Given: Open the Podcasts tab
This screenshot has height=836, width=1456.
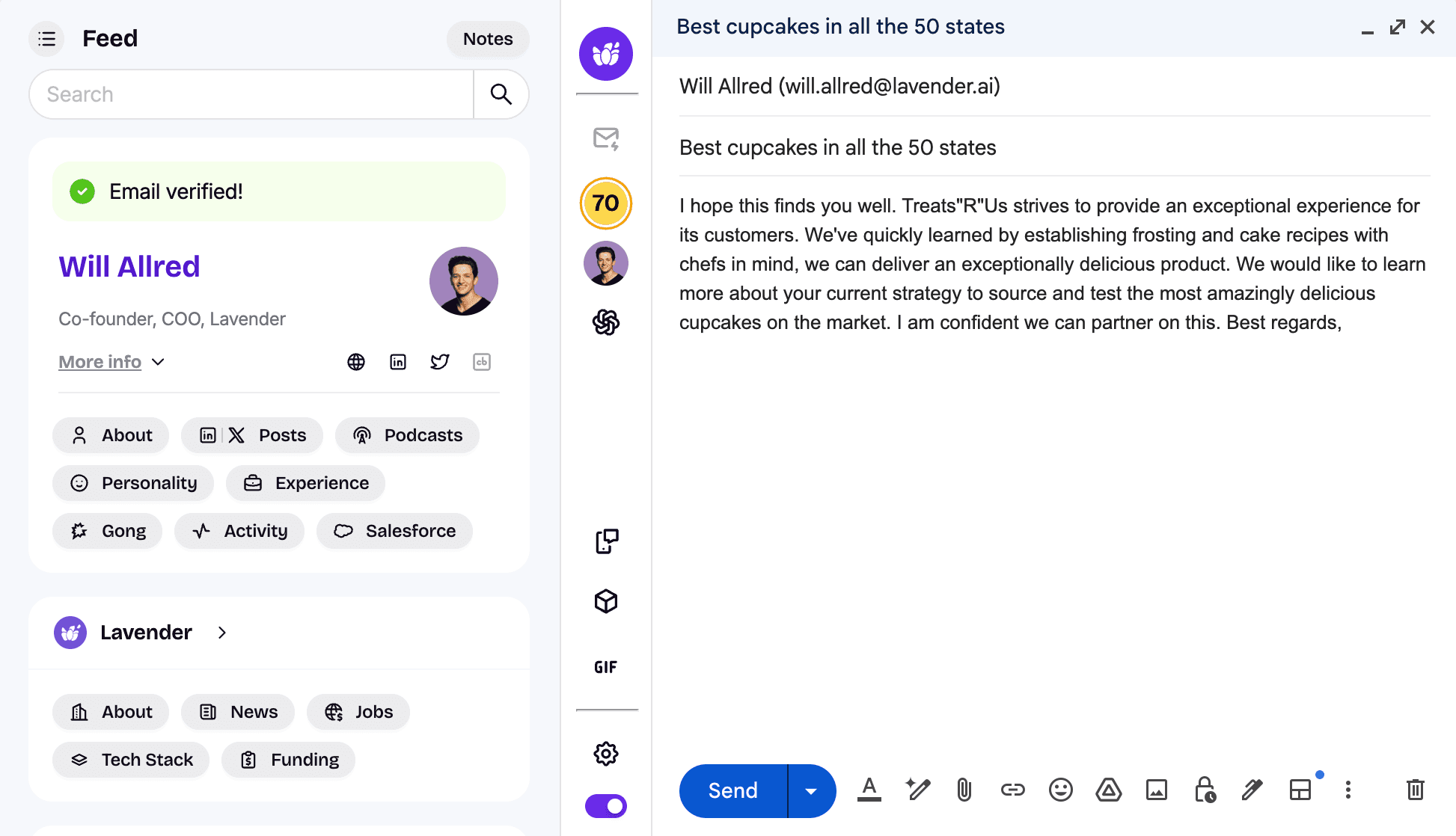Looking at the screenshot, I should coord(407,434).
